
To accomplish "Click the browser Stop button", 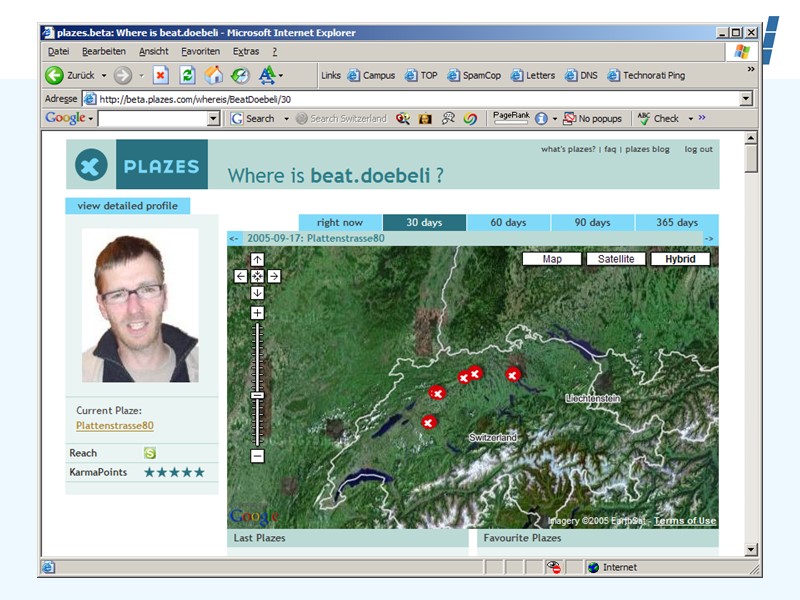I will click(160, 75).
